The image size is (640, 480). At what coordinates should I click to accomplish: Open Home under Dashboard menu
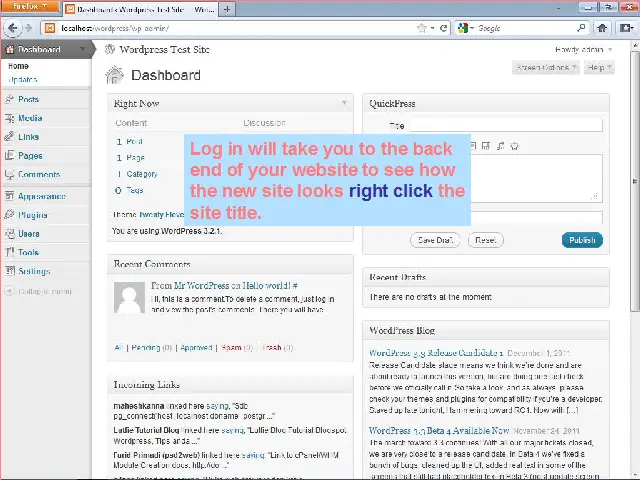click(18, 66)
